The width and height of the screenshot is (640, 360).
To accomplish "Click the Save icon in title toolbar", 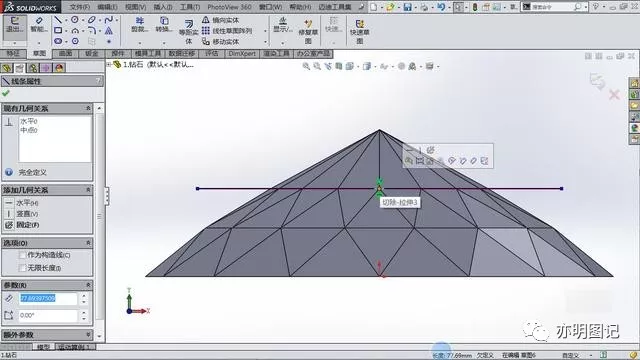I will (x=407, y=7).
